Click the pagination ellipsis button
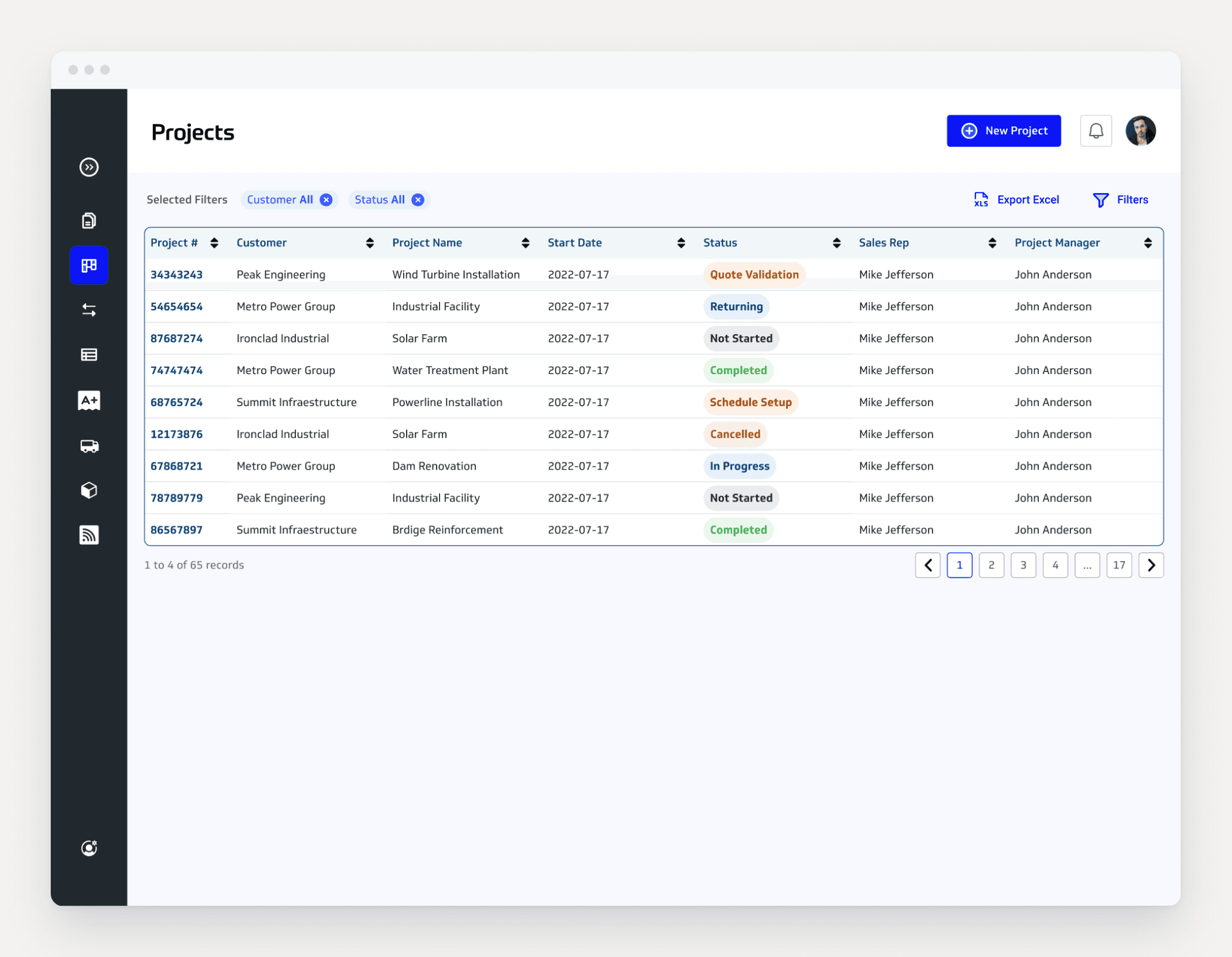 pyautogui.click(x=1087, y=565)
